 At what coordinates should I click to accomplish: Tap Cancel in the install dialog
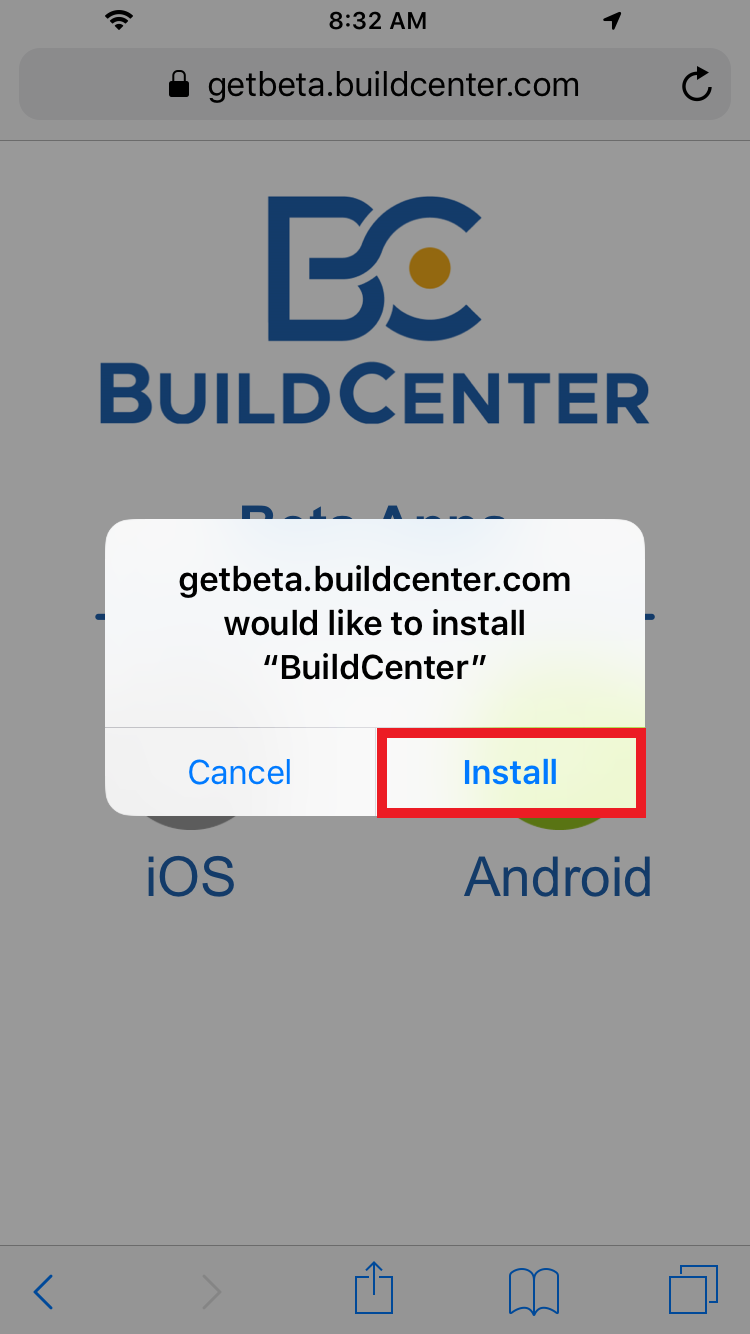point(240,772)
